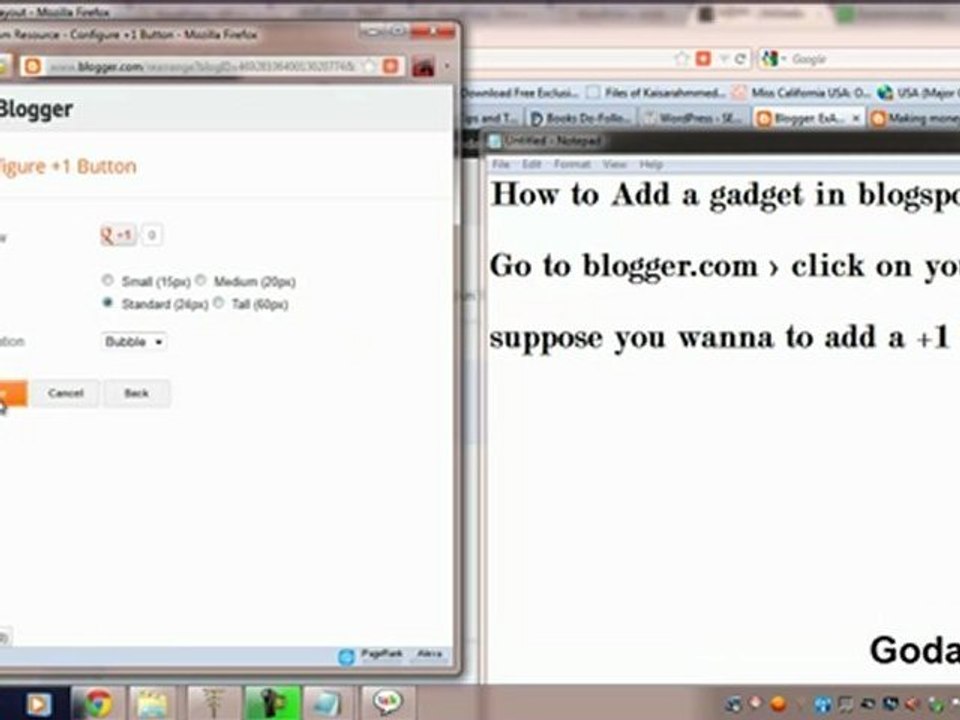Click the tree-shaped app icon in the taskbar

[x=212, y=704]
